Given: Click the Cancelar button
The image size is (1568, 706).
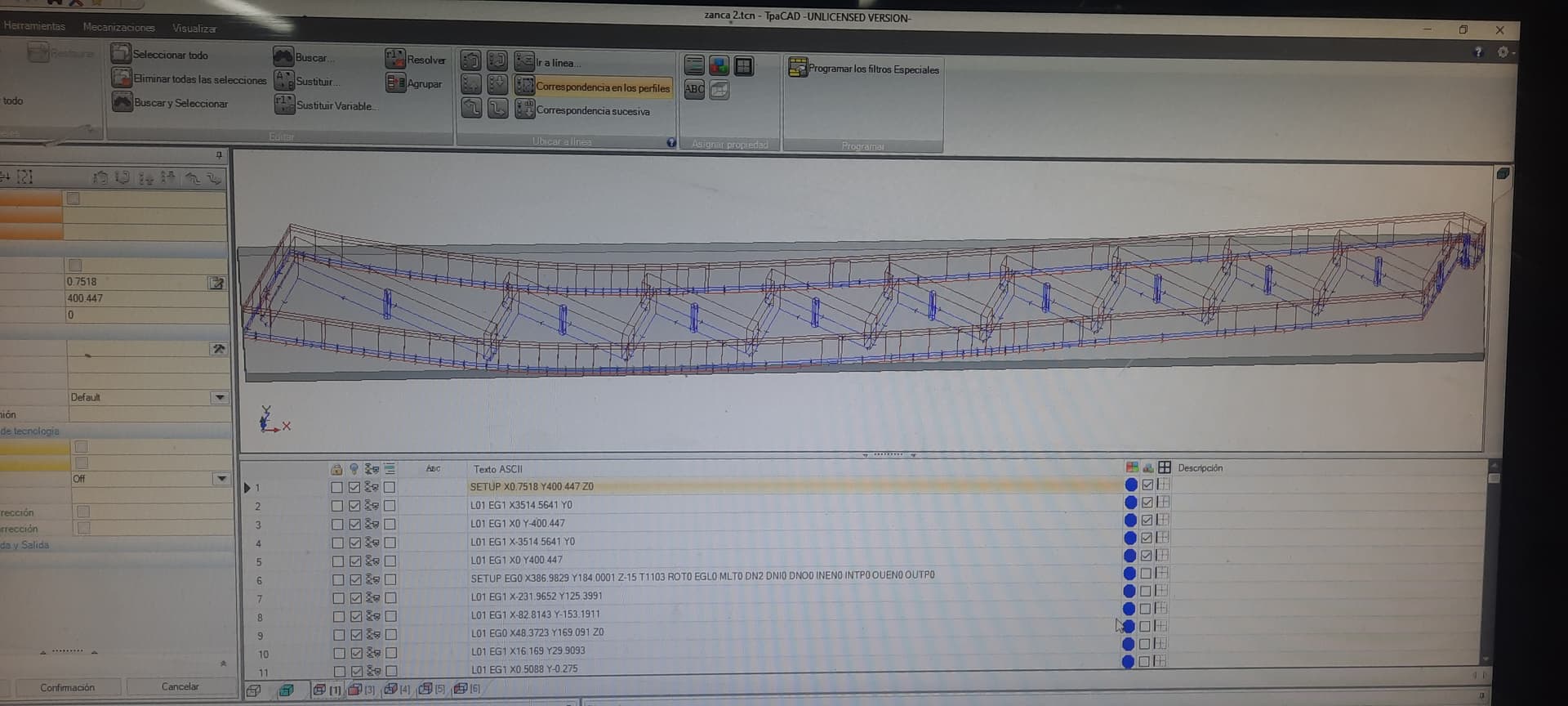Looking at the screenshot, I should point(180,687).
